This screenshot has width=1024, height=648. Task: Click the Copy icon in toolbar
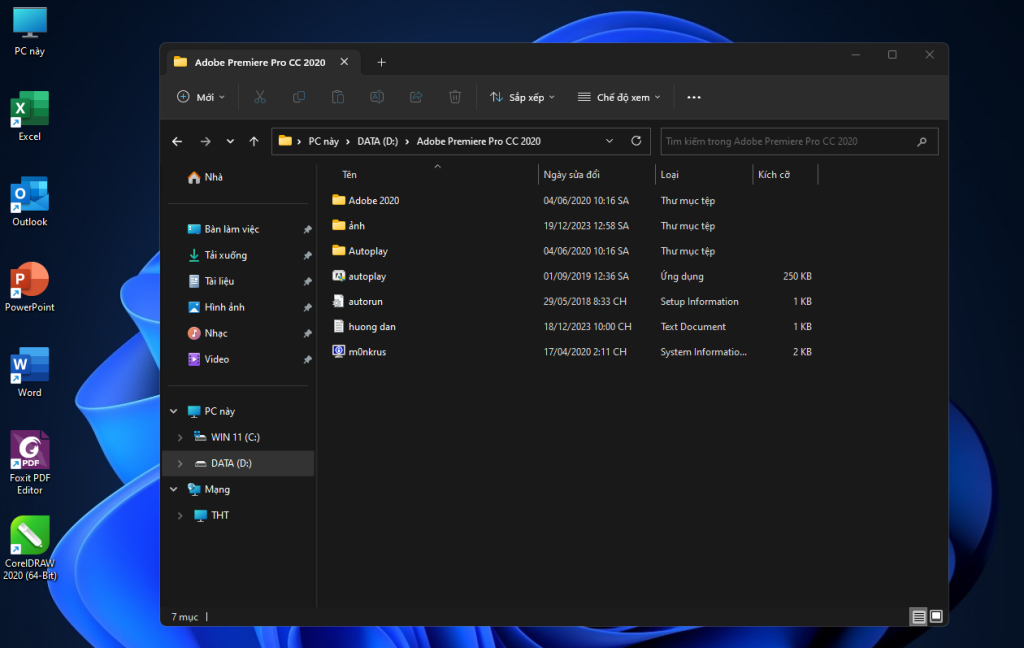pyautogui.click(x=299, y=97)
